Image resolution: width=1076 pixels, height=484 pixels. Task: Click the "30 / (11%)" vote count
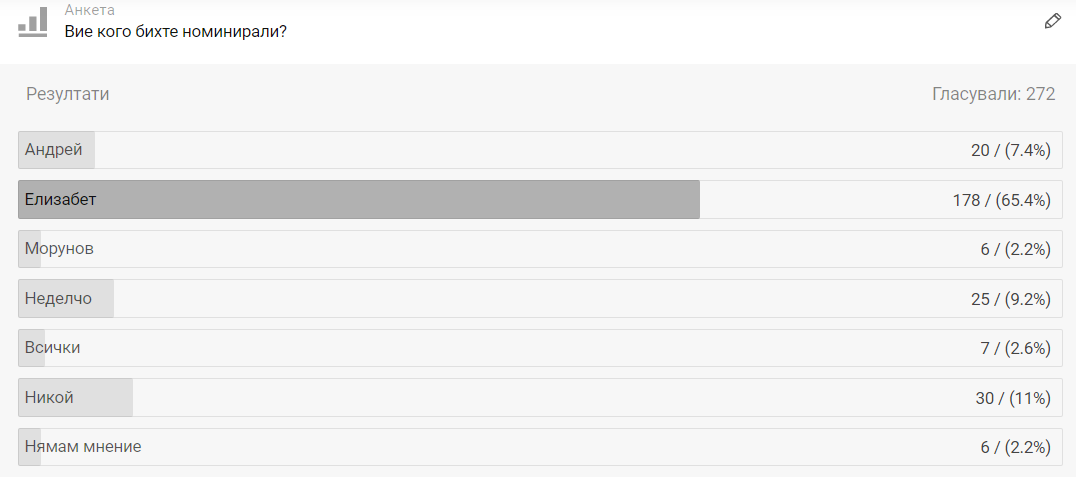pos(1013,398)
